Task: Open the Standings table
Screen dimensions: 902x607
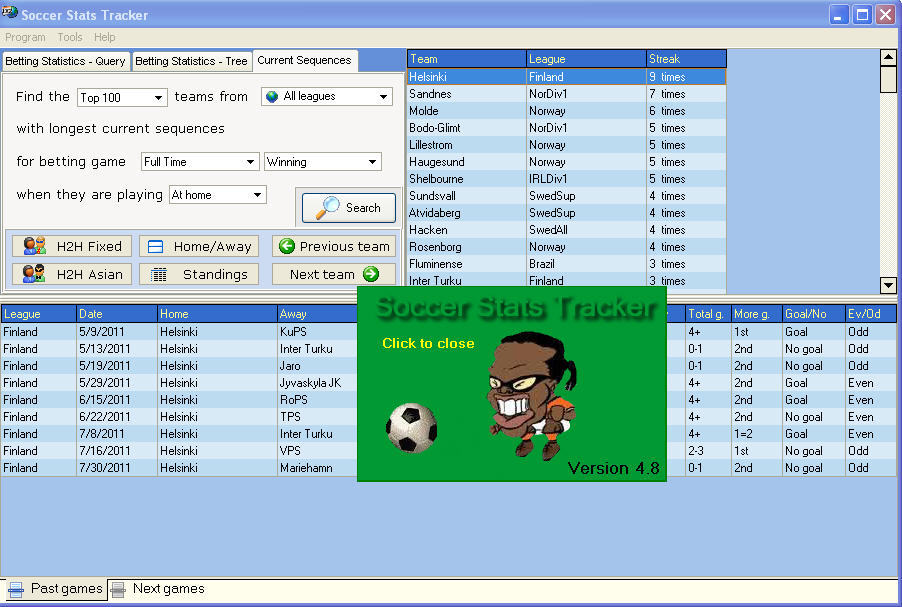Action: pyautogui.click(x=199, y=274)
